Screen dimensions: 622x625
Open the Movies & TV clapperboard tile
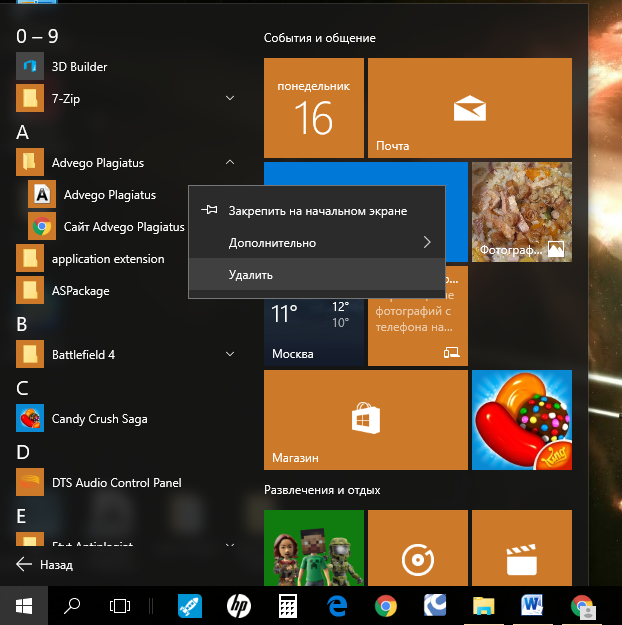click(x=520, y=556)
